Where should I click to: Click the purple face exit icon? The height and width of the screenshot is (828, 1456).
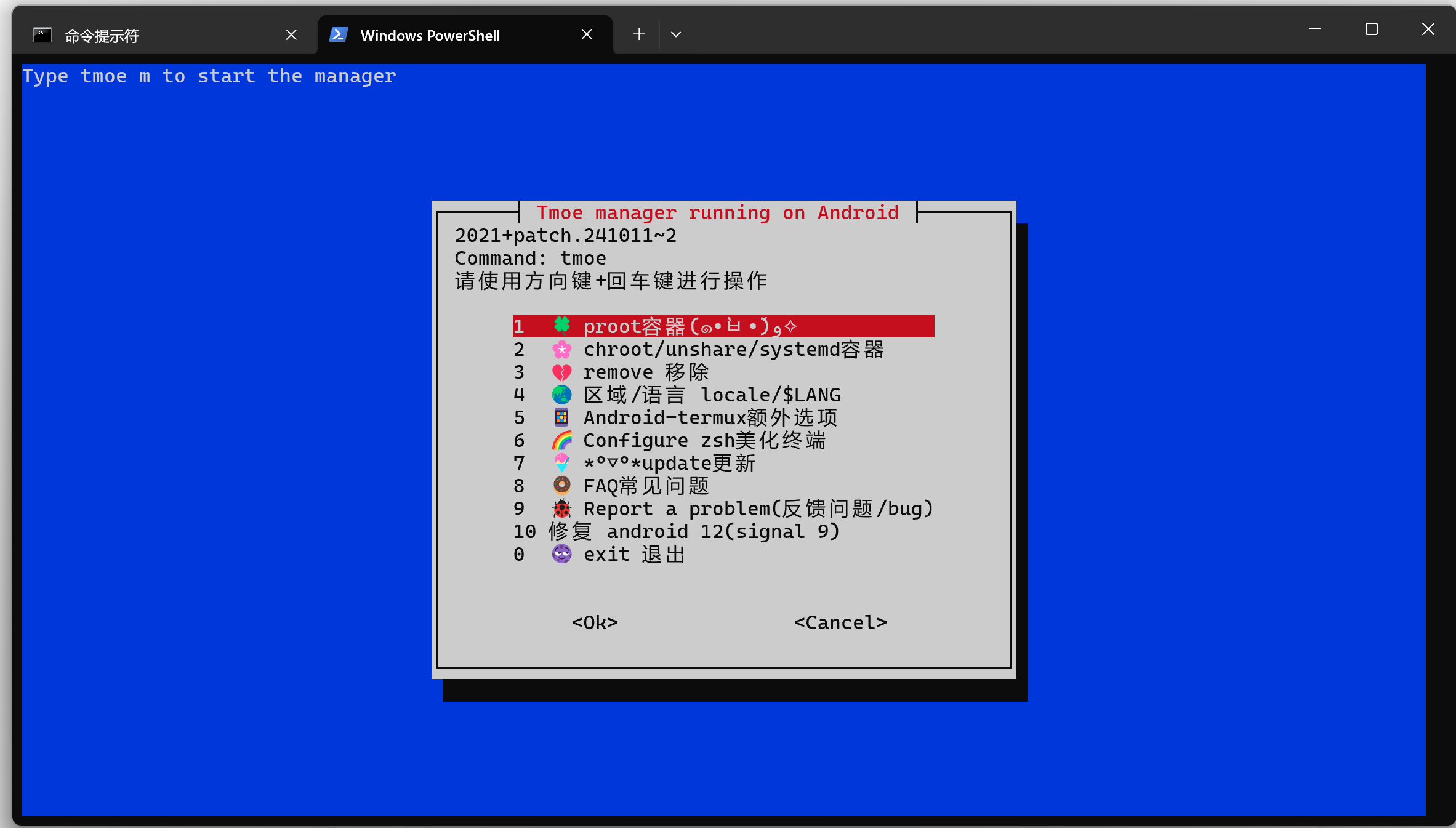click(x=561, y=554)
